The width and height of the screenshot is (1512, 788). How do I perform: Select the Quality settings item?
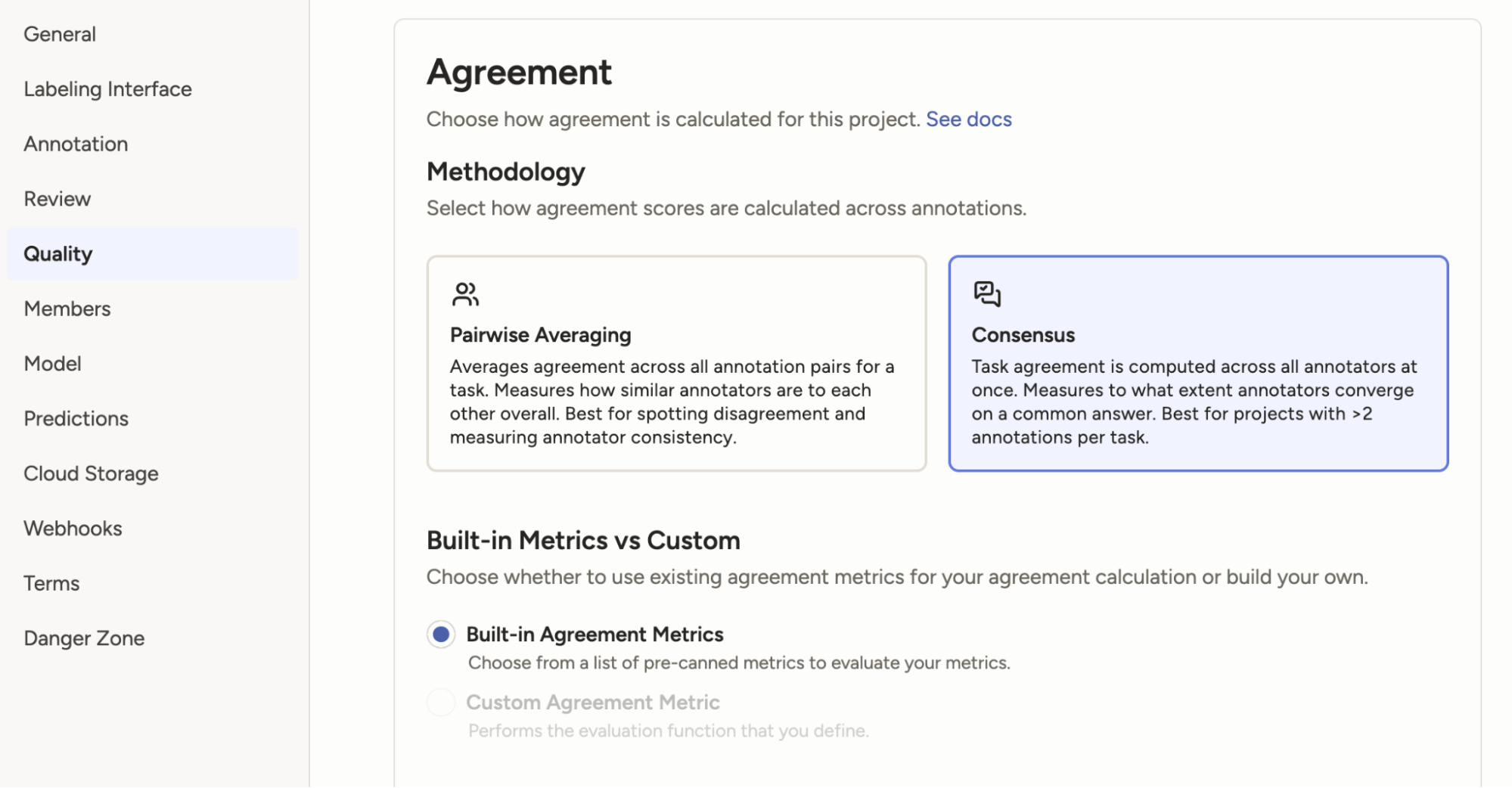coord(58,254)
